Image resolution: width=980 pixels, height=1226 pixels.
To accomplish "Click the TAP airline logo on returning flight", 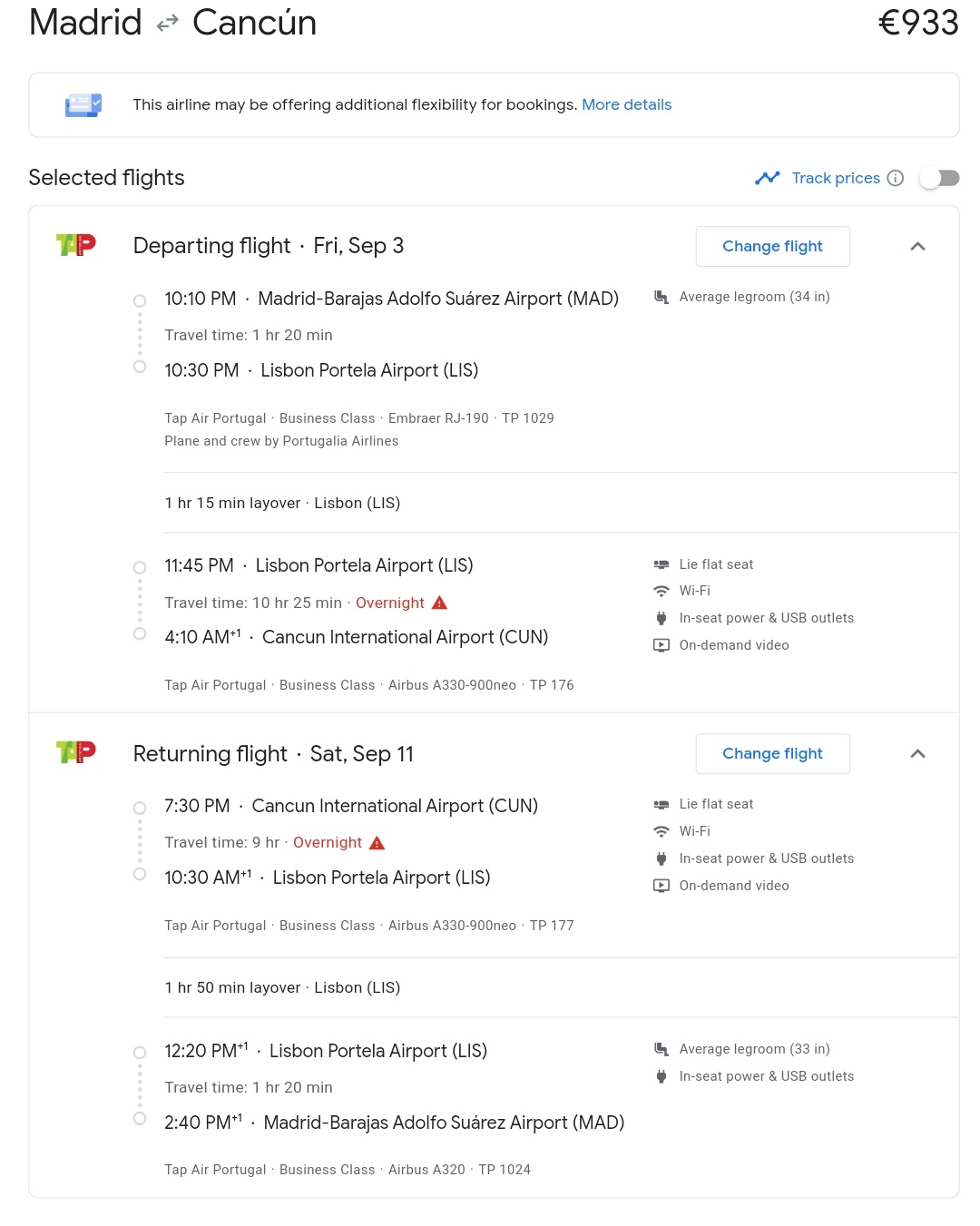I will coord(76,751).
